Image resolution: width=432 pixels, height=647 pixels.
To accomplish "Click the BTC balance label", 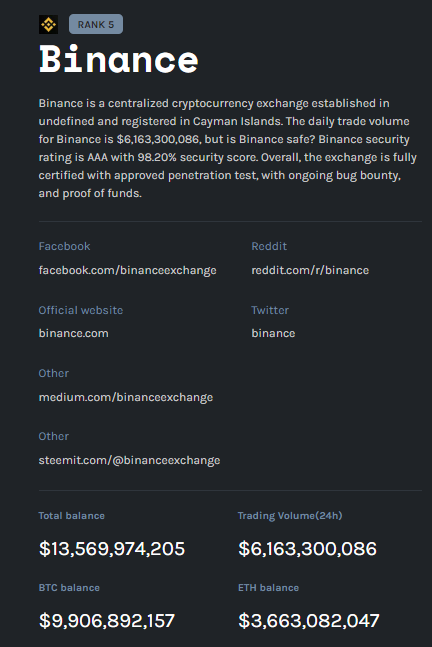I will pyautogui.click(x=69, y=588).
